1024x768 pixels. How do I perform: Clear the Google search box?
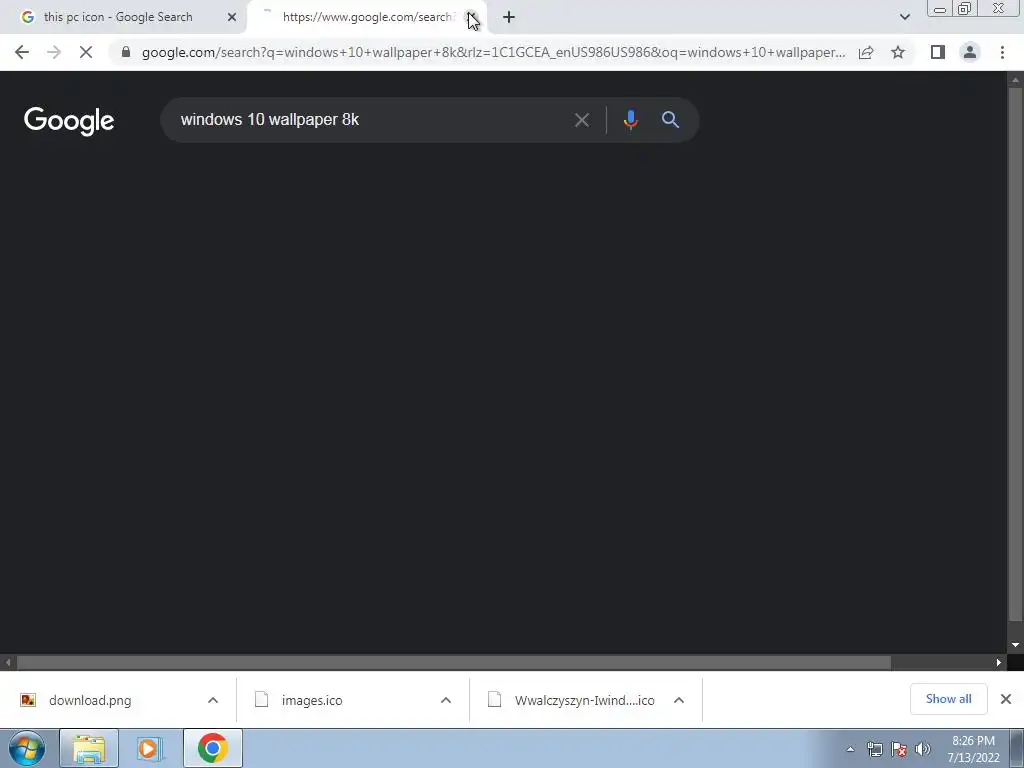click(x=581, y=120)
